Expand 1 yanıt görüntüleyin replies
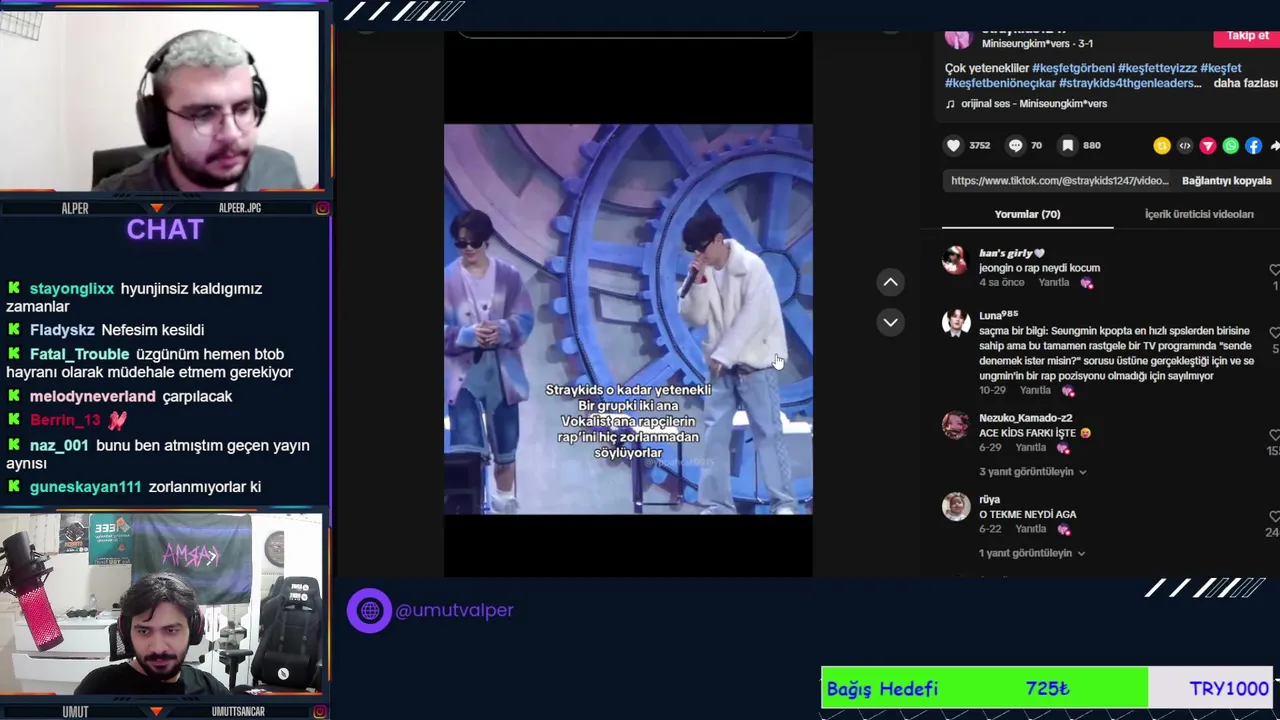This screenshot has width=1280, height=720. (x=1031, y=553)
